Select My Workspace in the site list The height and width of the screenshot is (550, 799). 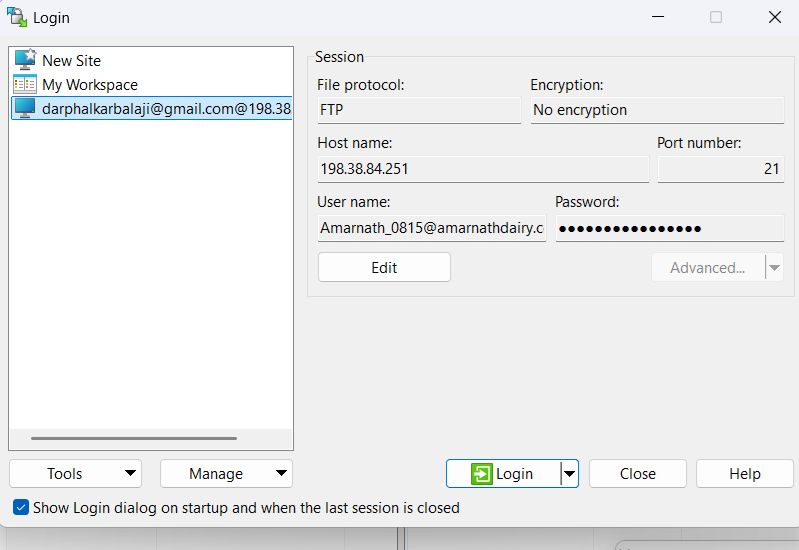90,85
